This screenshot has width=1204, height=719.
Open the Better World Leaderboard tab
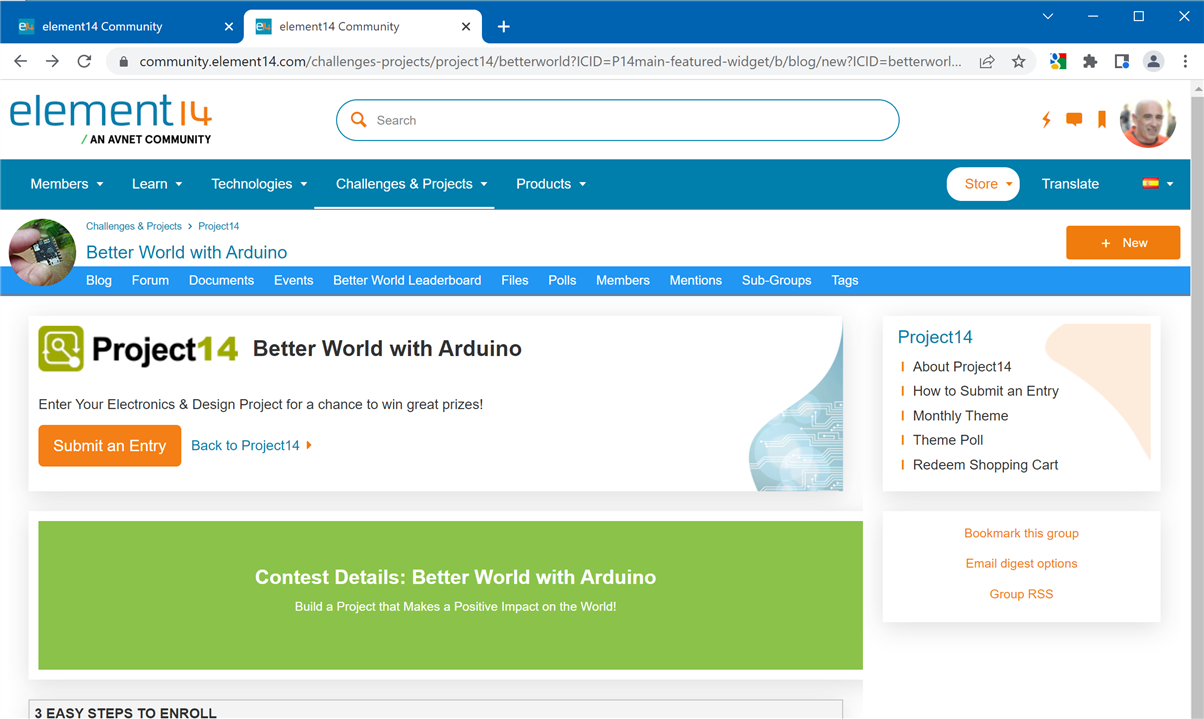pyautogui.click(x=407, y=280)
